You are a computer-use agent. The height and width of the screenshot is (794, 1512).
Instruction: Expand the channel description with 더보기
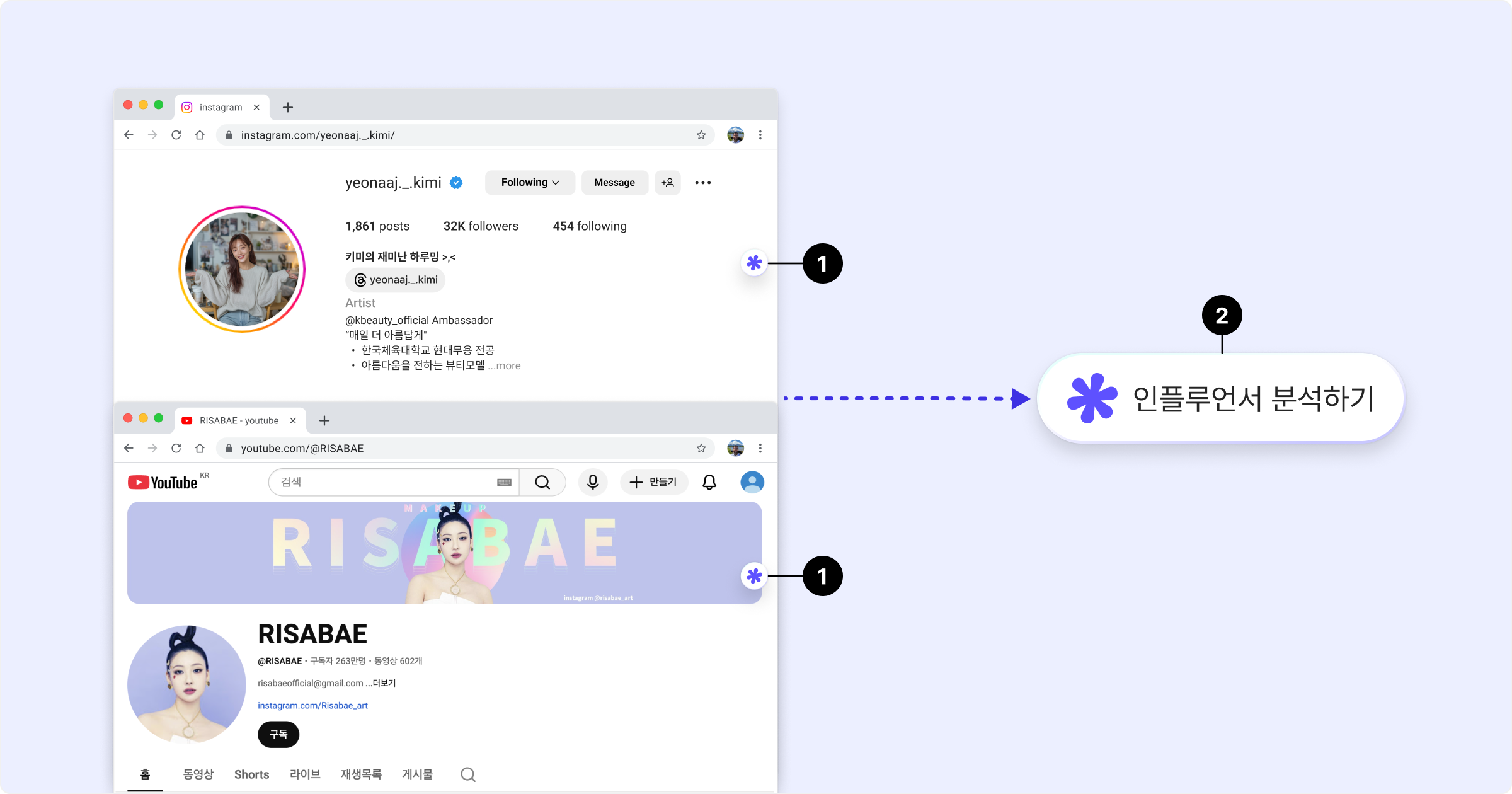(x=381, y=683)
